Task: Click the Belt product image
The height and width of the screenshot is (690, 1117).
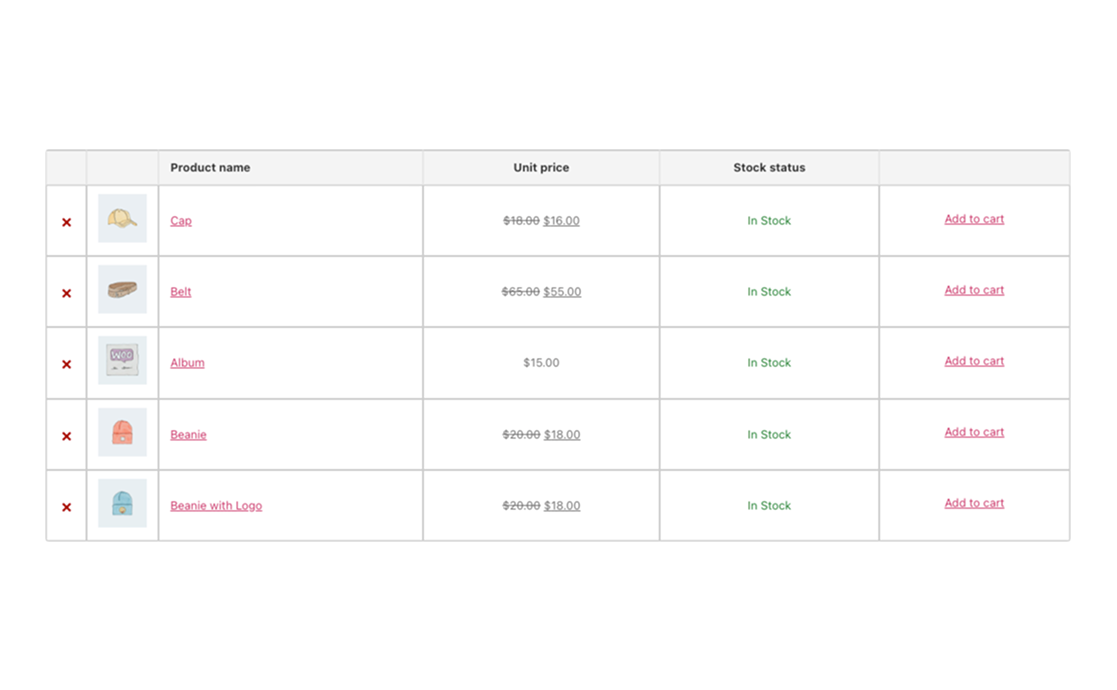Action: (122, 290)
